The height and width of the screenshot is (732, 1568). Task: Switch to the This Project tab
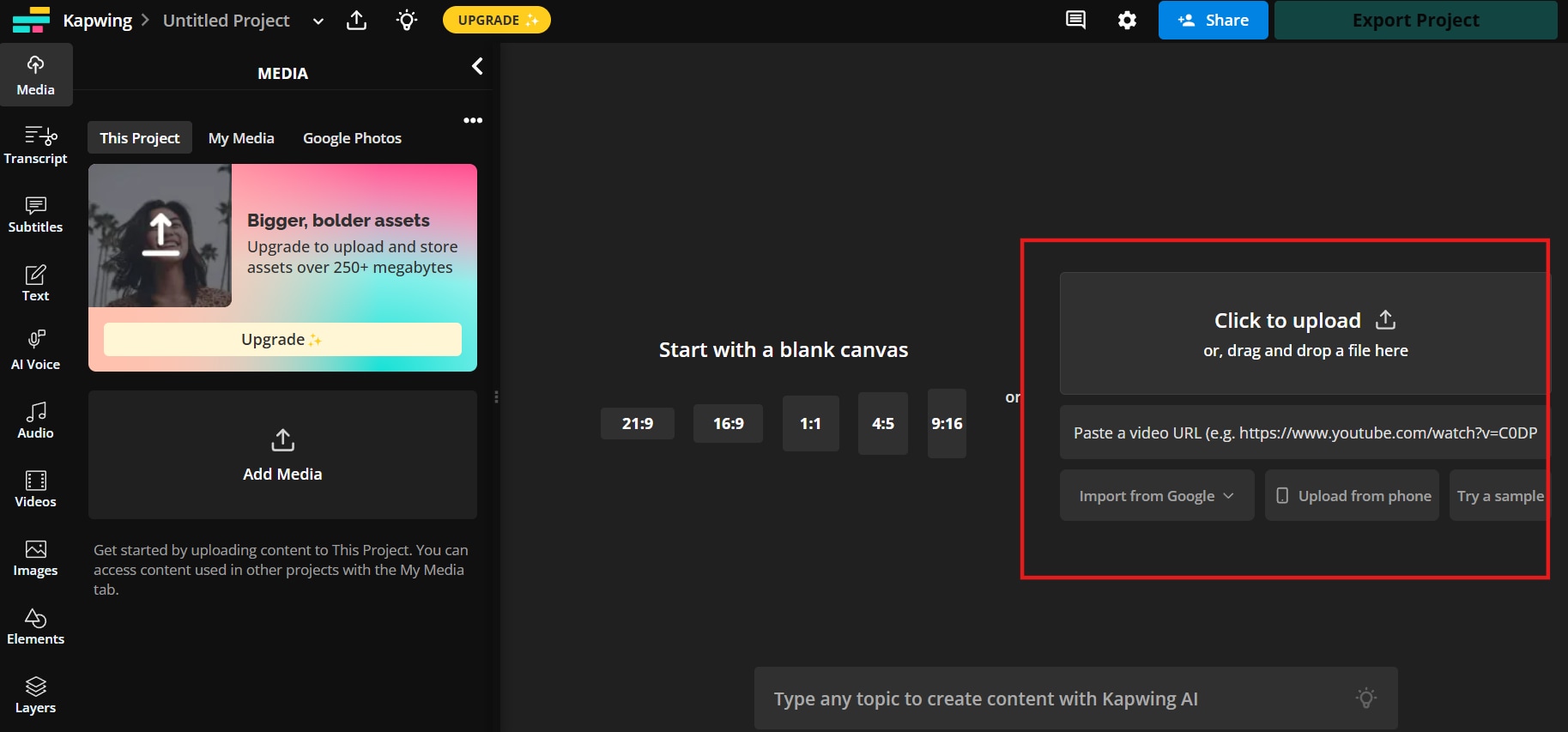pyautogui.click(x=140, y=138)
